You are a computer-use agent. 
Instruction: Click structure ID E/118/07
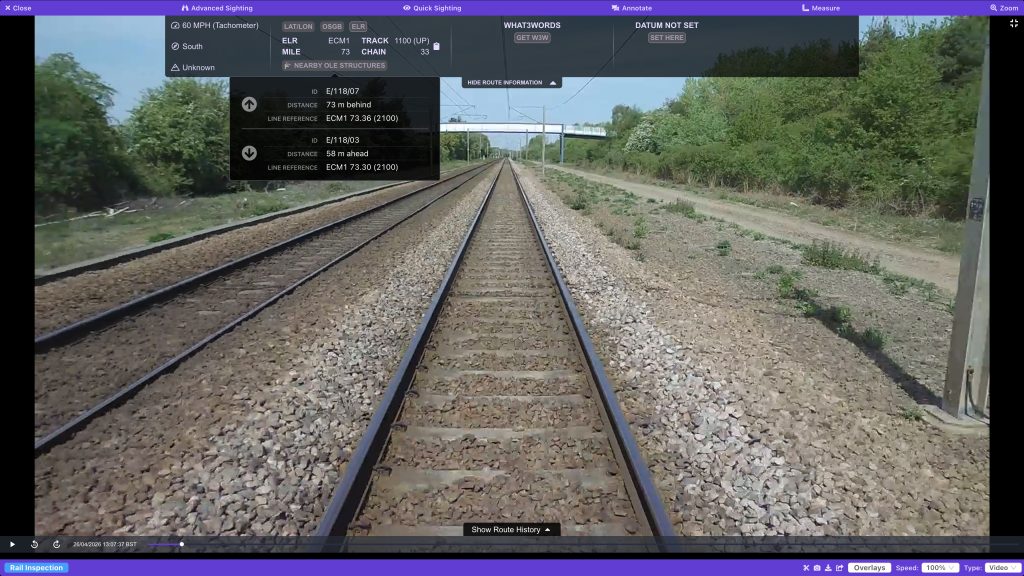point(342,91)
